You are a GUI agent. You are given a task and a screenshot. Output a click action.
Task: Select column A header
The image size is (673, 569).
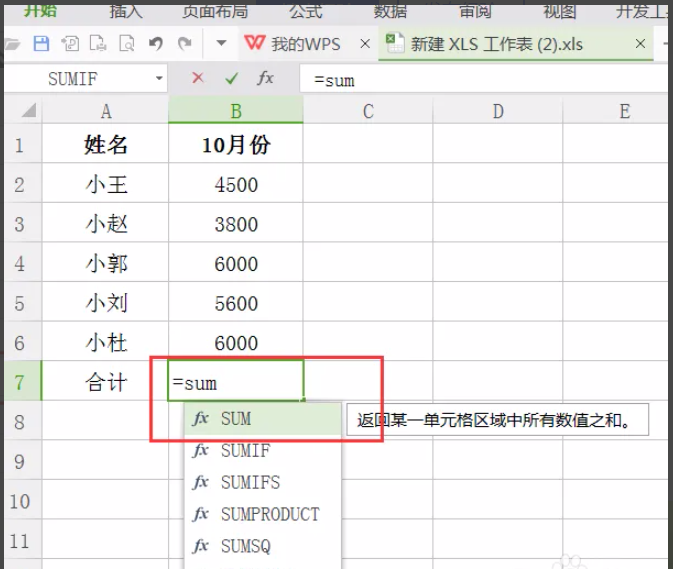106,111
